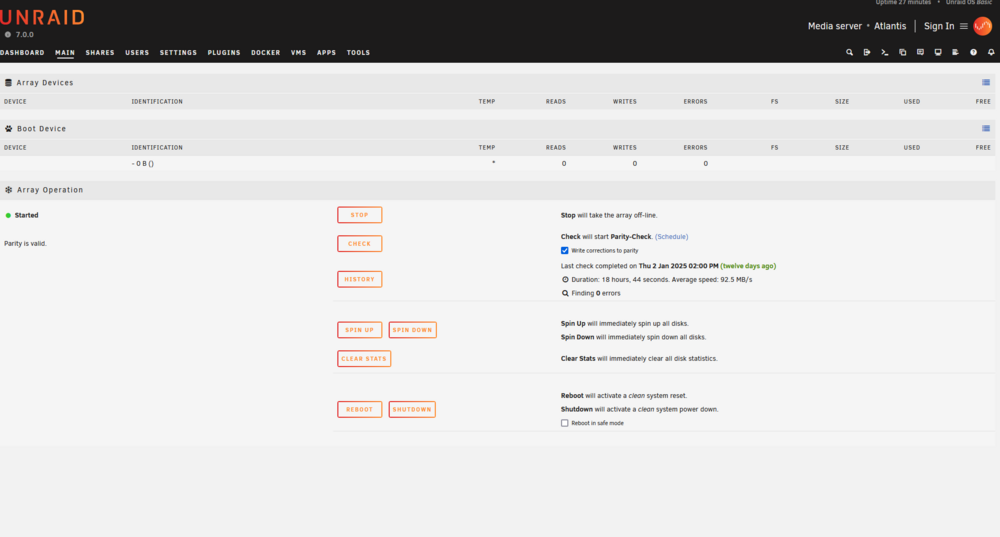Click the version info icon next to 7.0.0
This screenshot has width=1000, height=537.
click(8, 34)
